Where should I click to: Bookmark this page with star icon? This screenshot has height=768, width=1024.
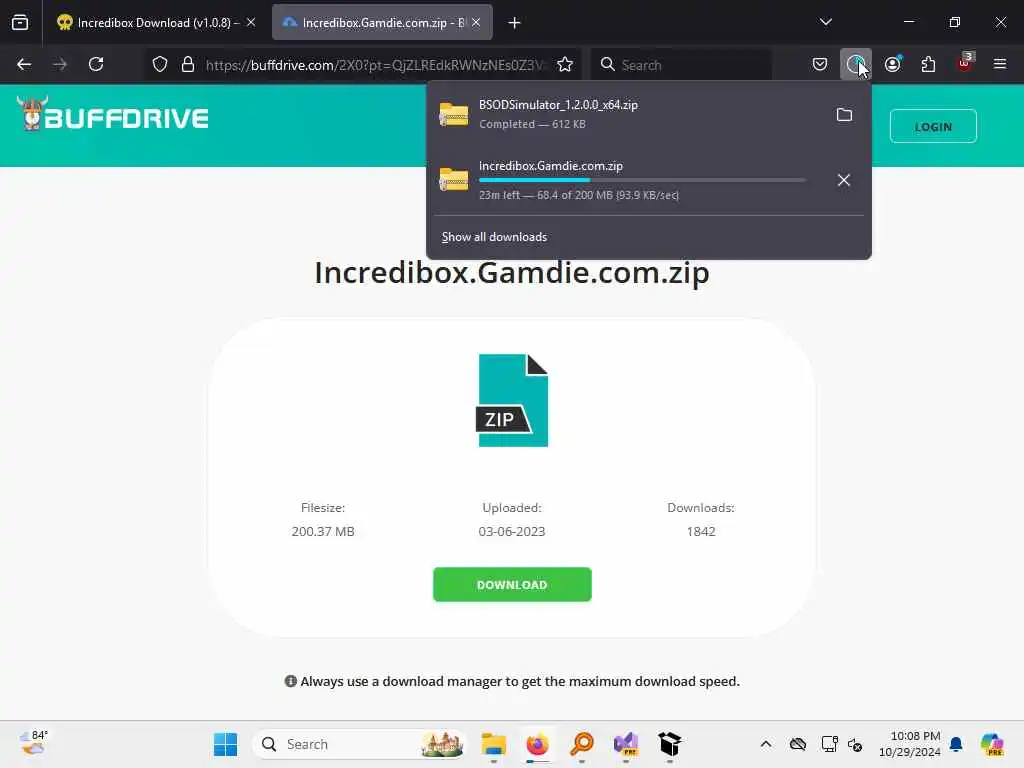565,65
